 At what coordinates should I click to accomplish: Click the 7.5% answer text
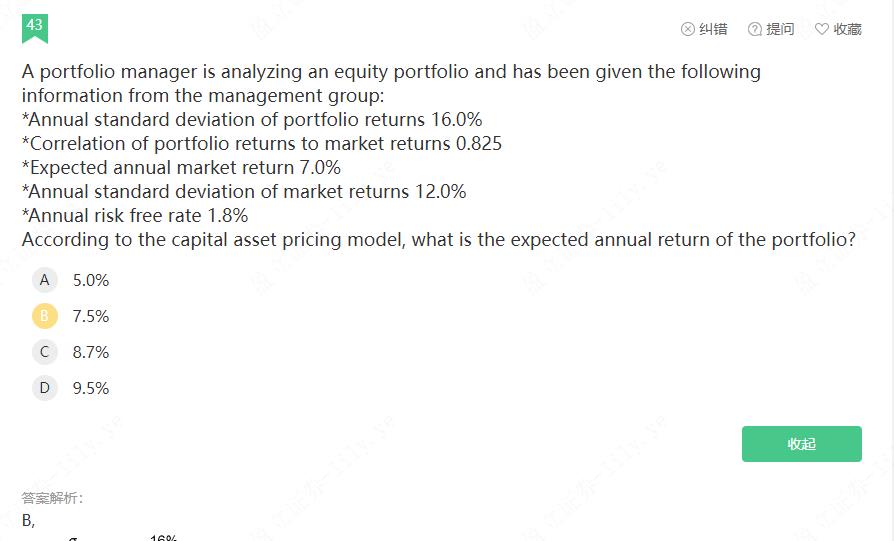(x=91, y=316)
